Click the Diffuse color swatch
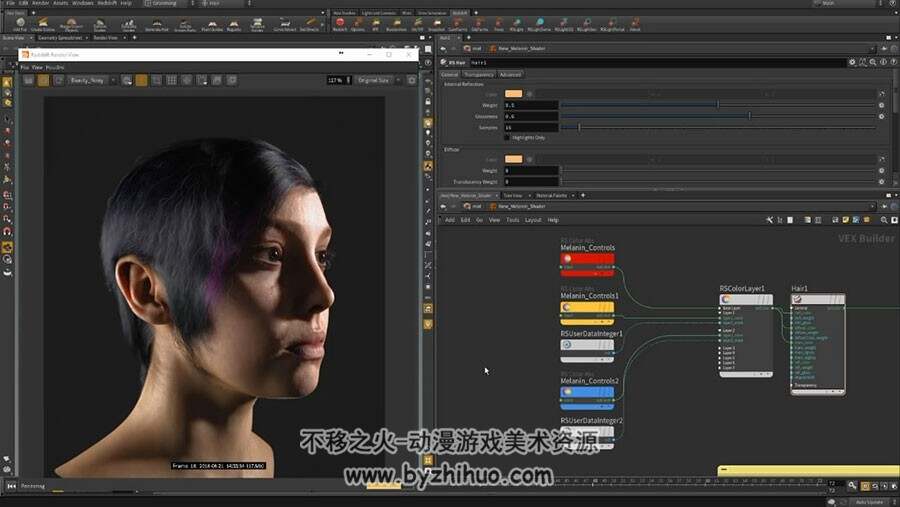 coord(513,159)
